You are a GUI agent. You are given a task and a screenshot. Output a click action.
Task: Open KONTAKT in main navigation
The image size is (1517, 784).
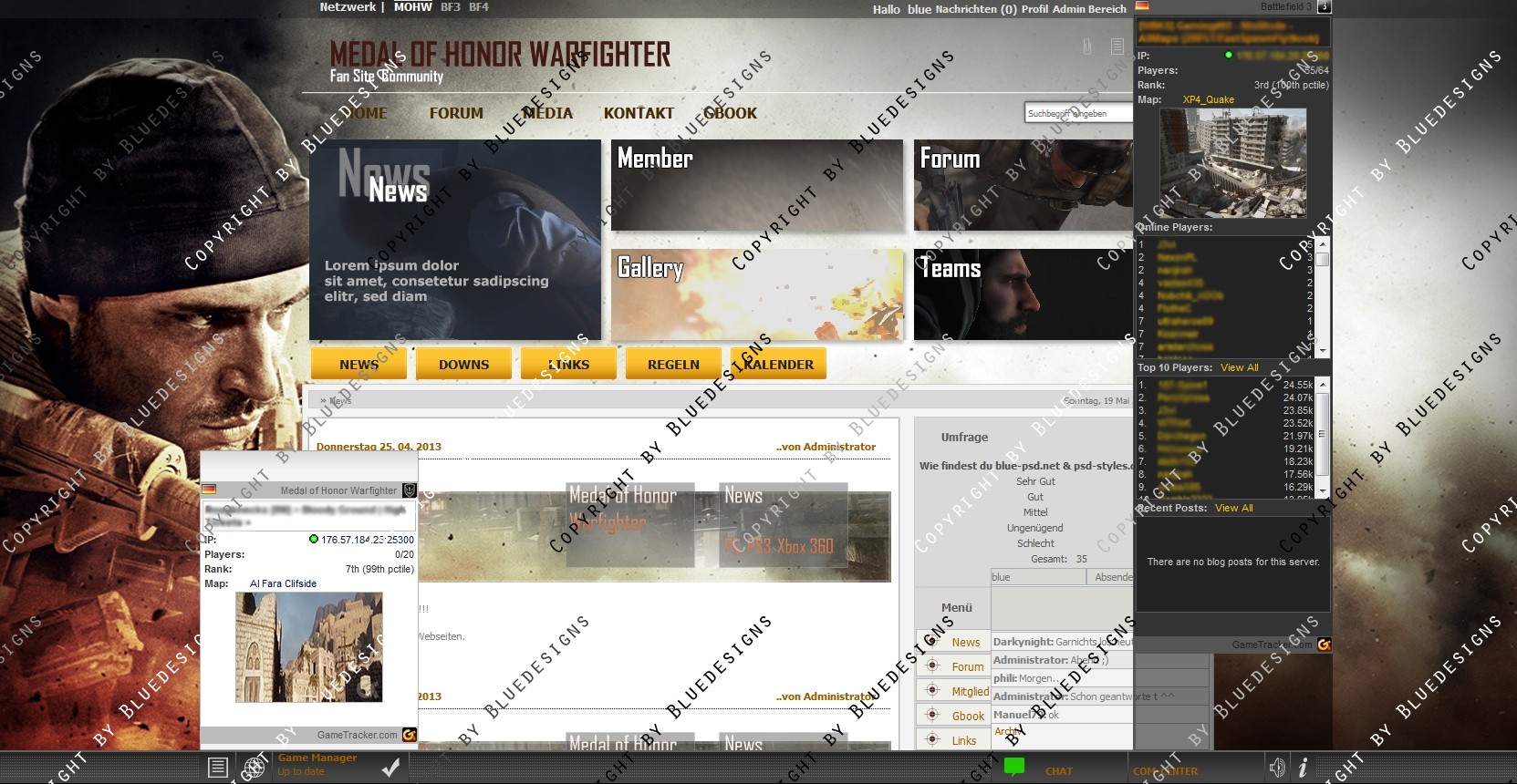coord(639,113)
